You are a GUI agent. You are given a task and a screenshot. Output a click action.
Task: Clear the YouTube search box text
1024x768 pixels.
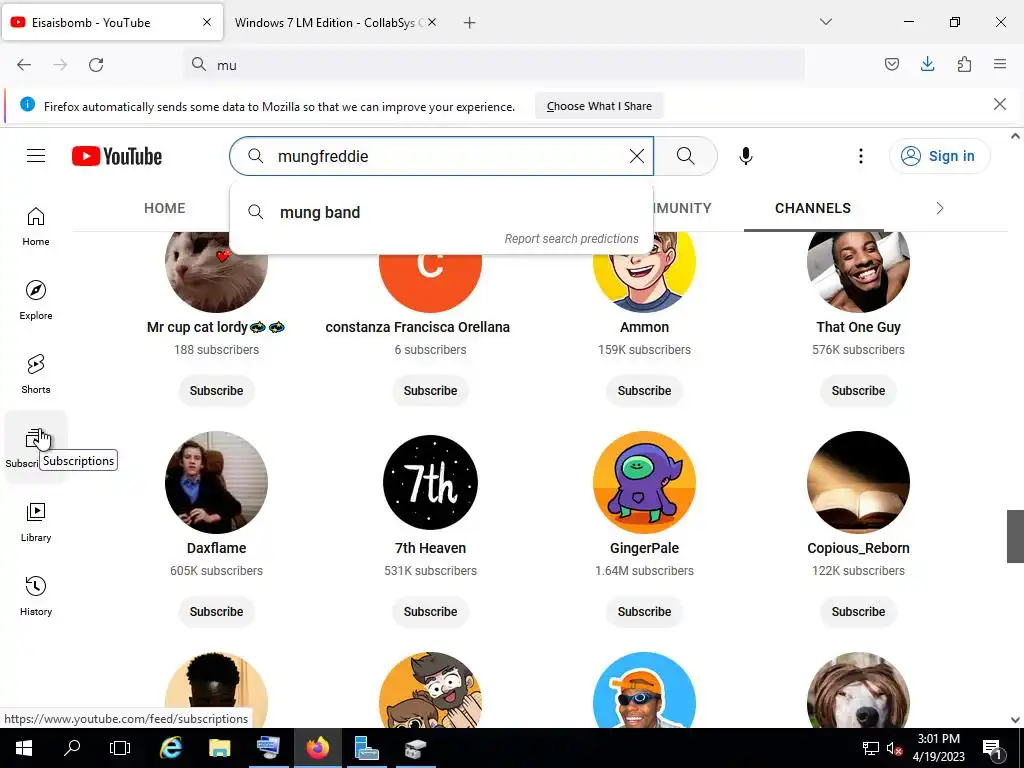click(x=637, y=156)
